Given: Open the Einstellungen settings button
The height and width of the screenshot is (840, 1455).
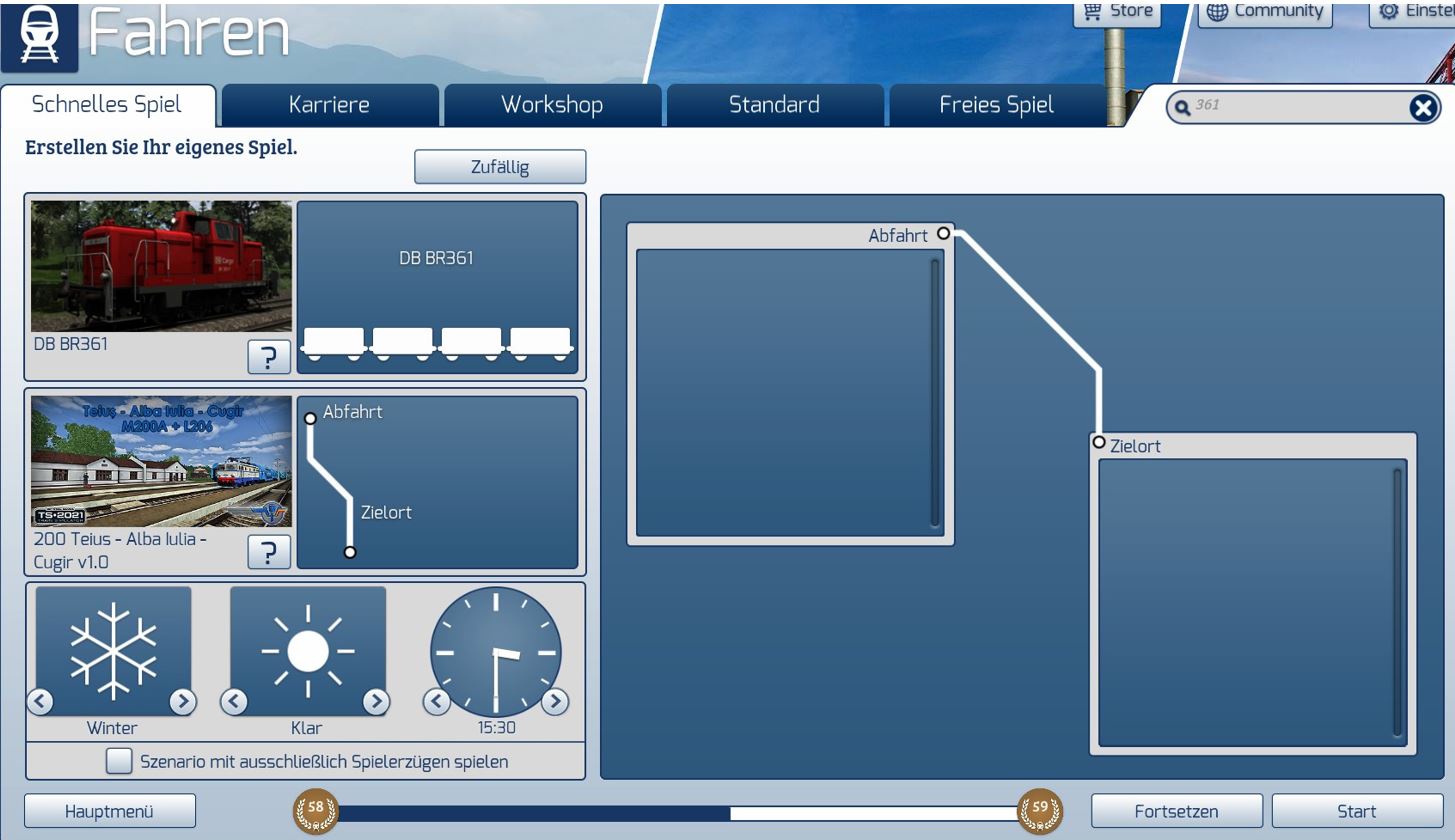Looking at the screenshot, I should (x=1412, y=12).
